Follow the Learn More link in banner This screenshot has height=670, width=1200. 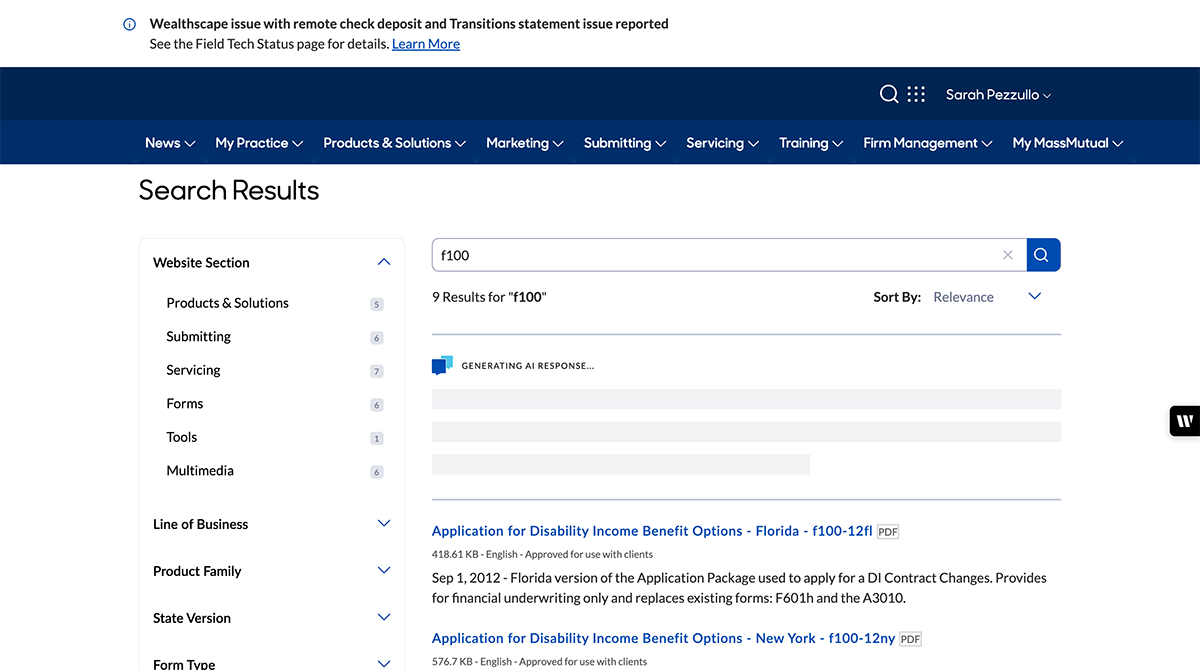(x=426, y=44)
